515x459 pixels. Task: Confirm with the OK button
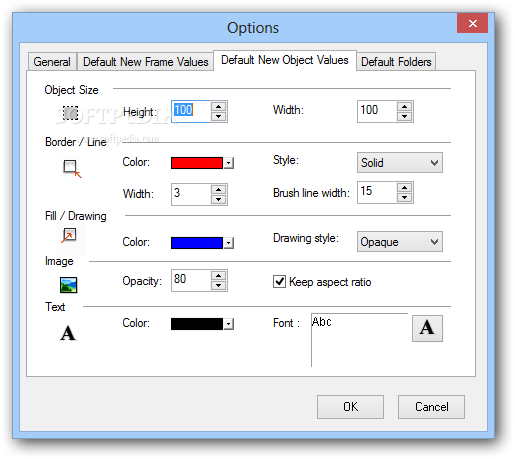350,407
